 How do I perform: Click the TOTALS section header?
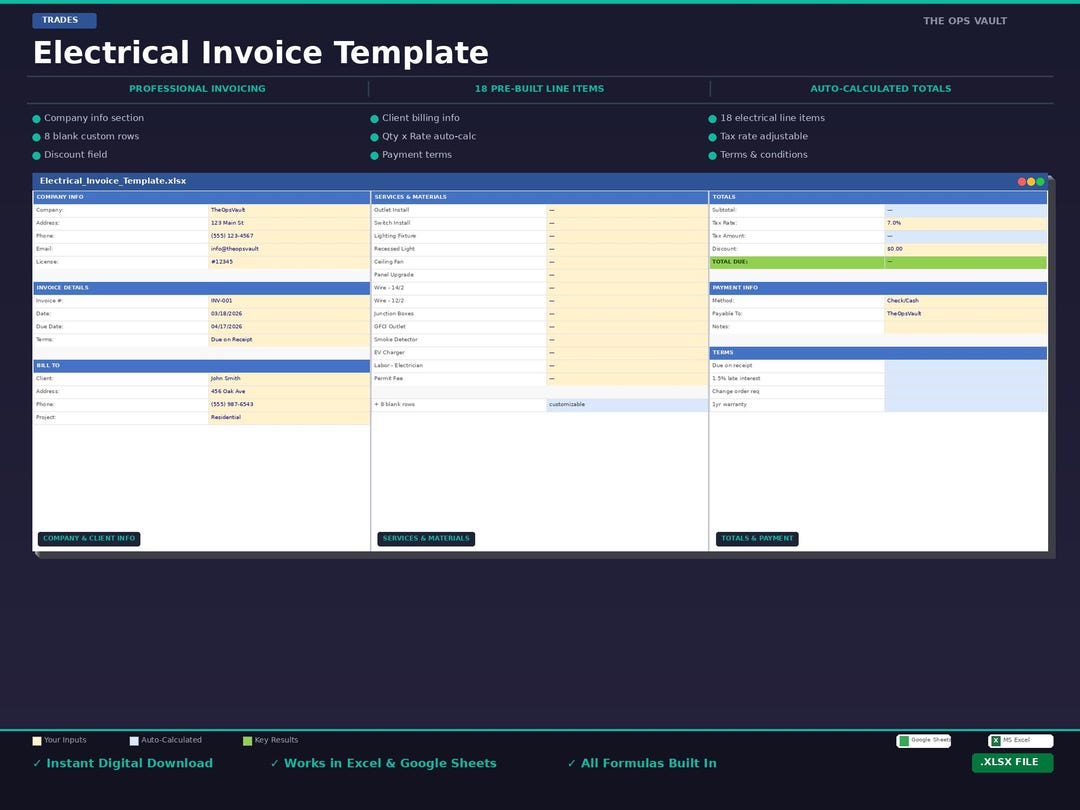[878, 197]
